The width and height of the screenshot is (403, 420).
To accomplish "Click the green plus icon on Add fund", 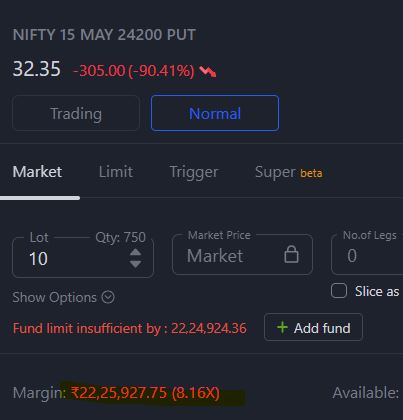I will click(x=282, y=327).
